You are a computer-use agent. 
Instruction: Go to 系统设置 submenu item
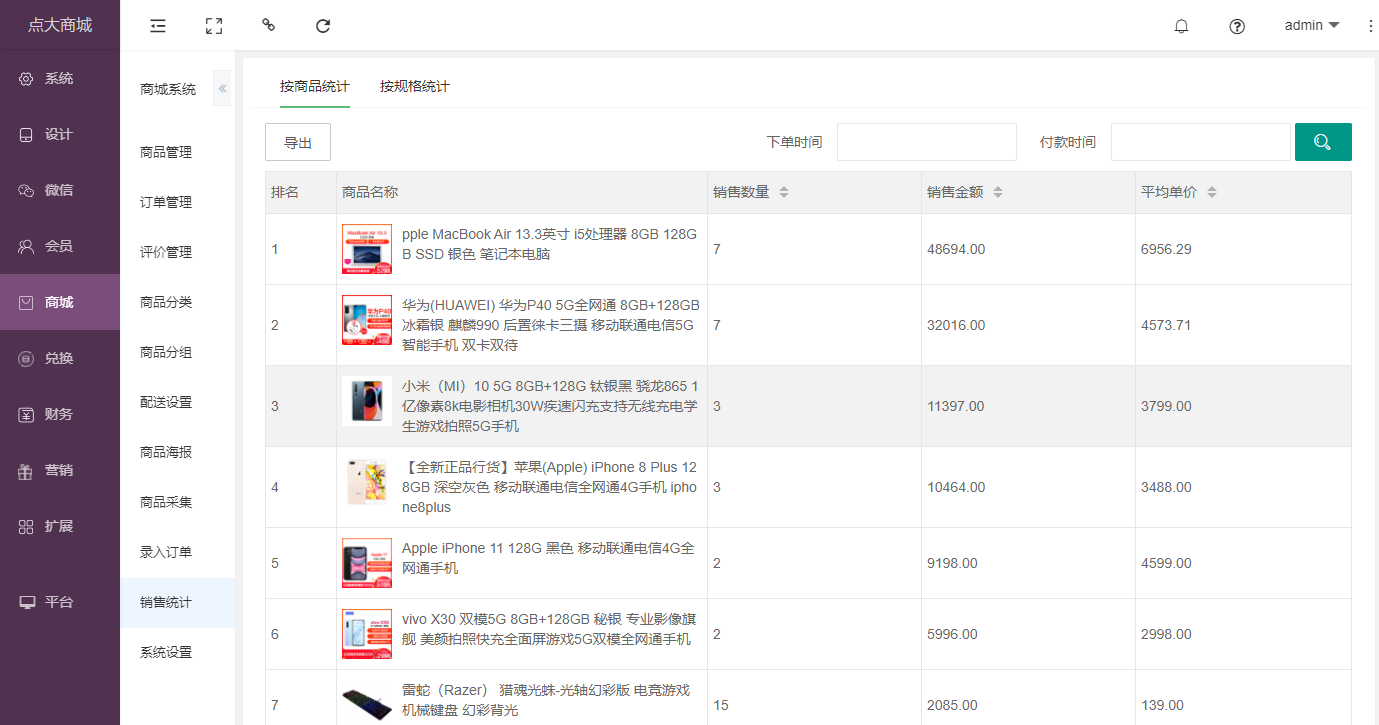(x=178, y=652)
